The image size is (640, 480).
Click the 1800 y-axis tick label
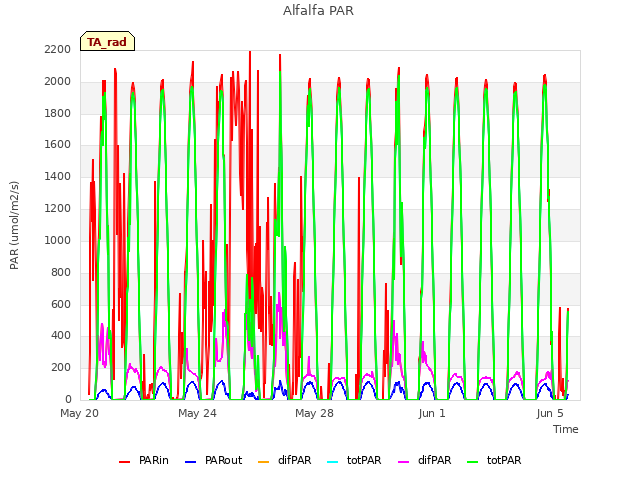58,113
